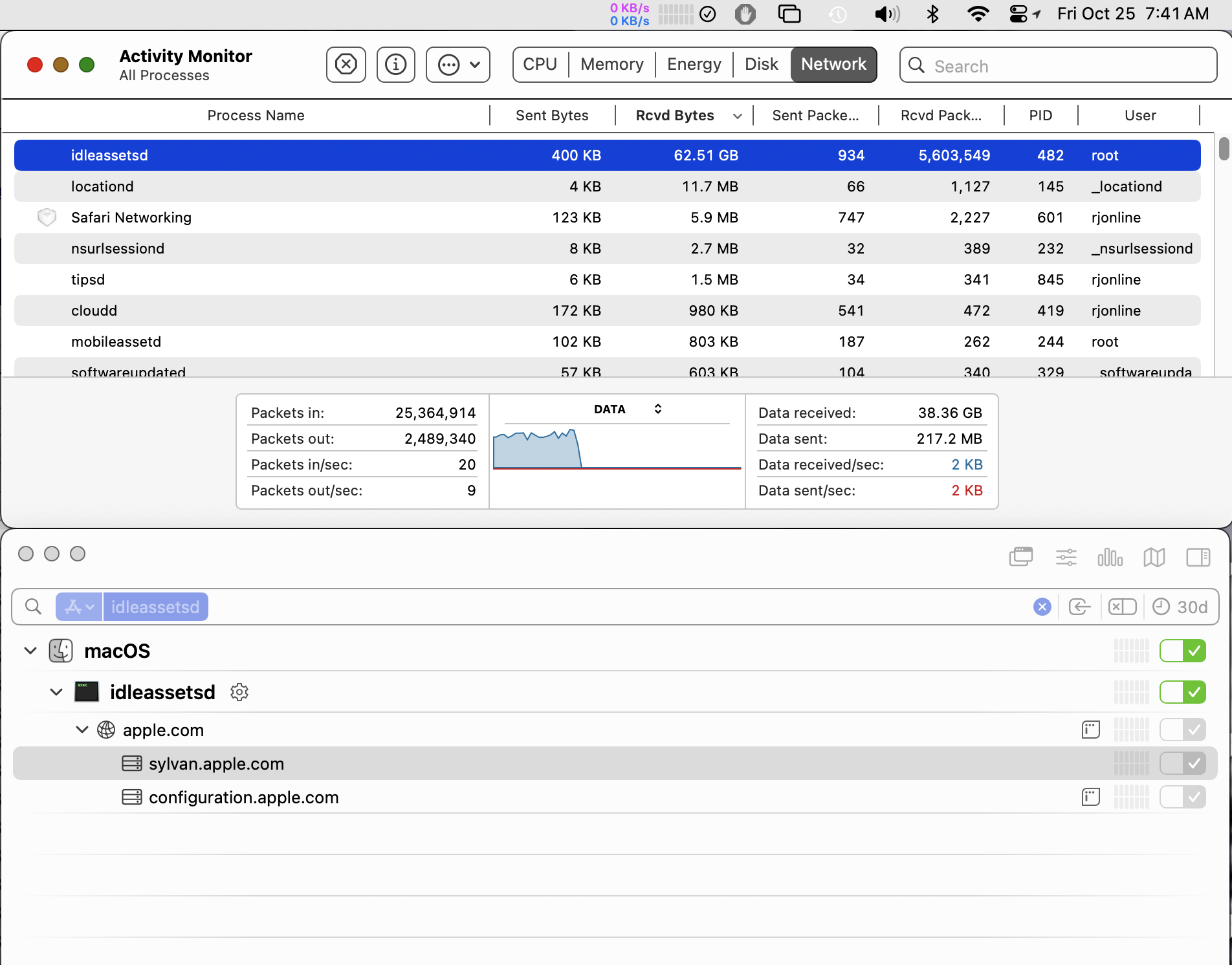
Task: Open the more options dropdown menu
Action: tap(458, 65)
